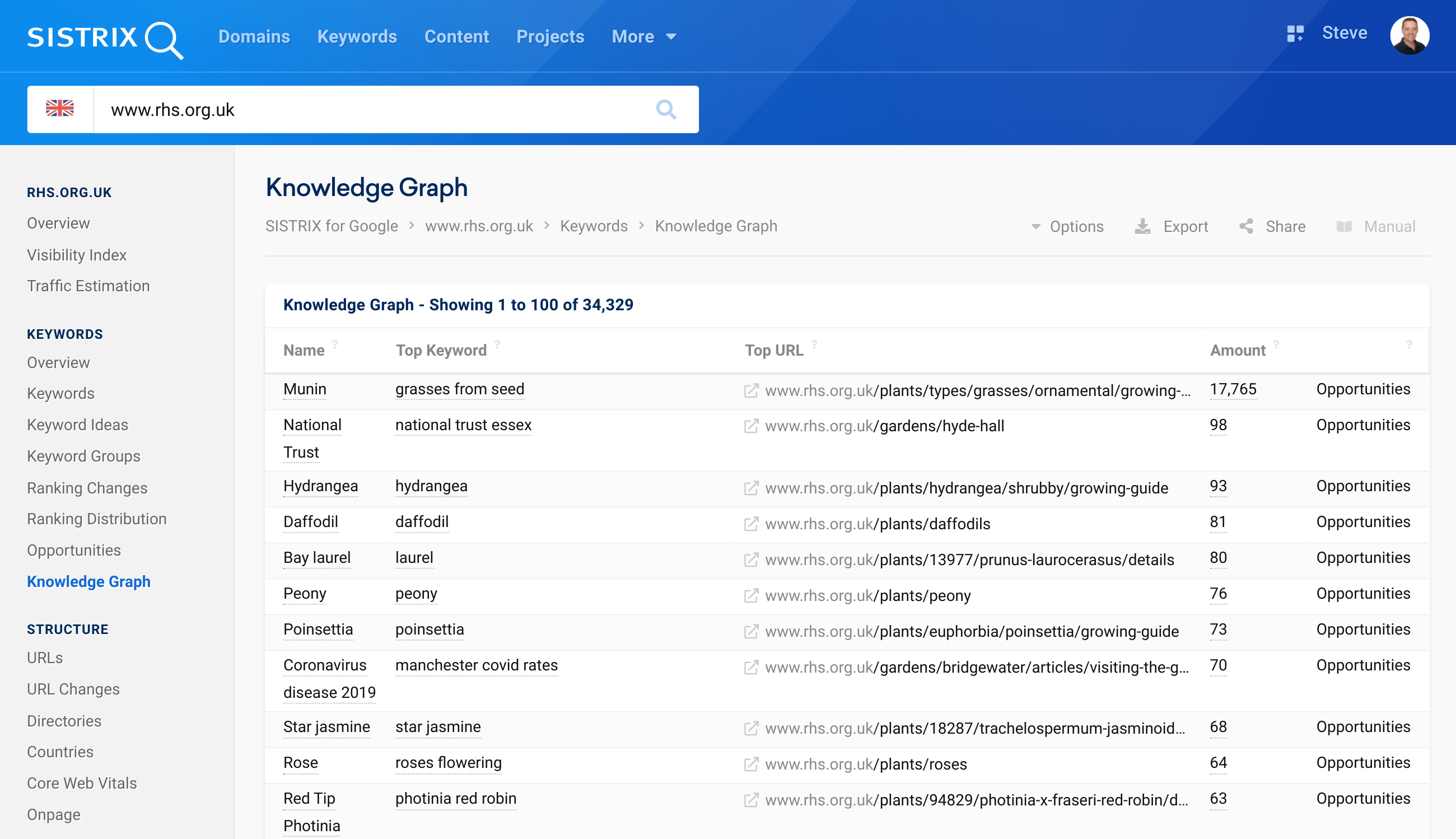This screenshot has width=1456, height=839.
Task: Click the search magnifier icon in search bar
Action: pos(665,109)
